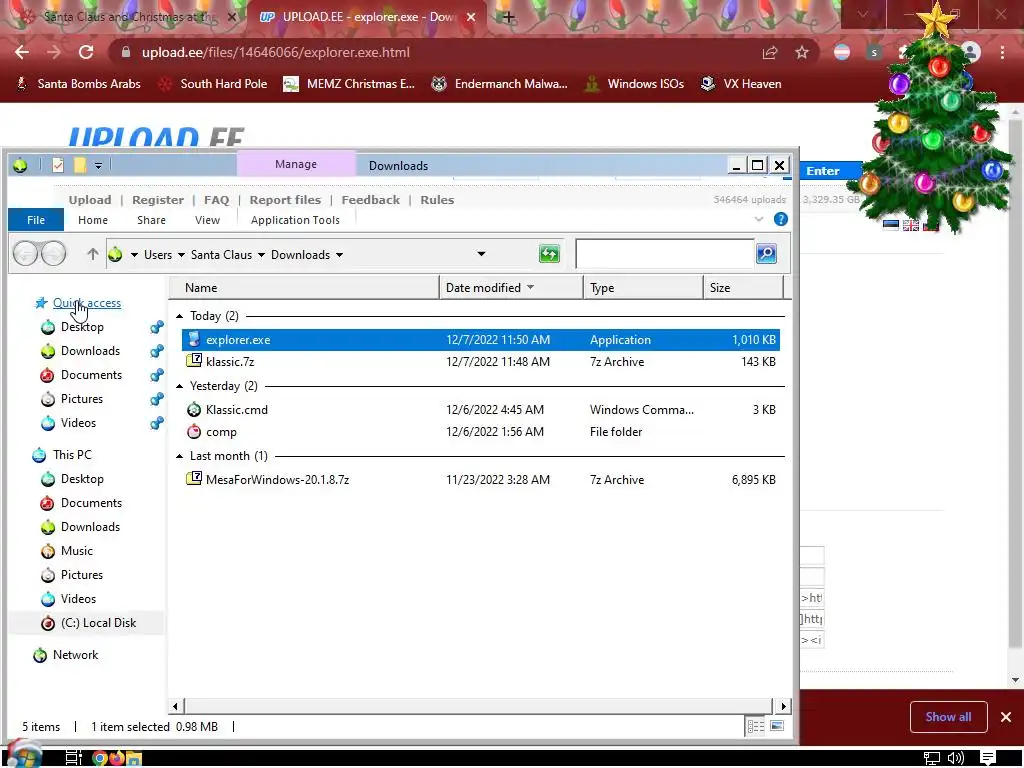Open Endermanch Malwa... bookmark
Viewport: 1024px width, 768px height.
[499, 84]
